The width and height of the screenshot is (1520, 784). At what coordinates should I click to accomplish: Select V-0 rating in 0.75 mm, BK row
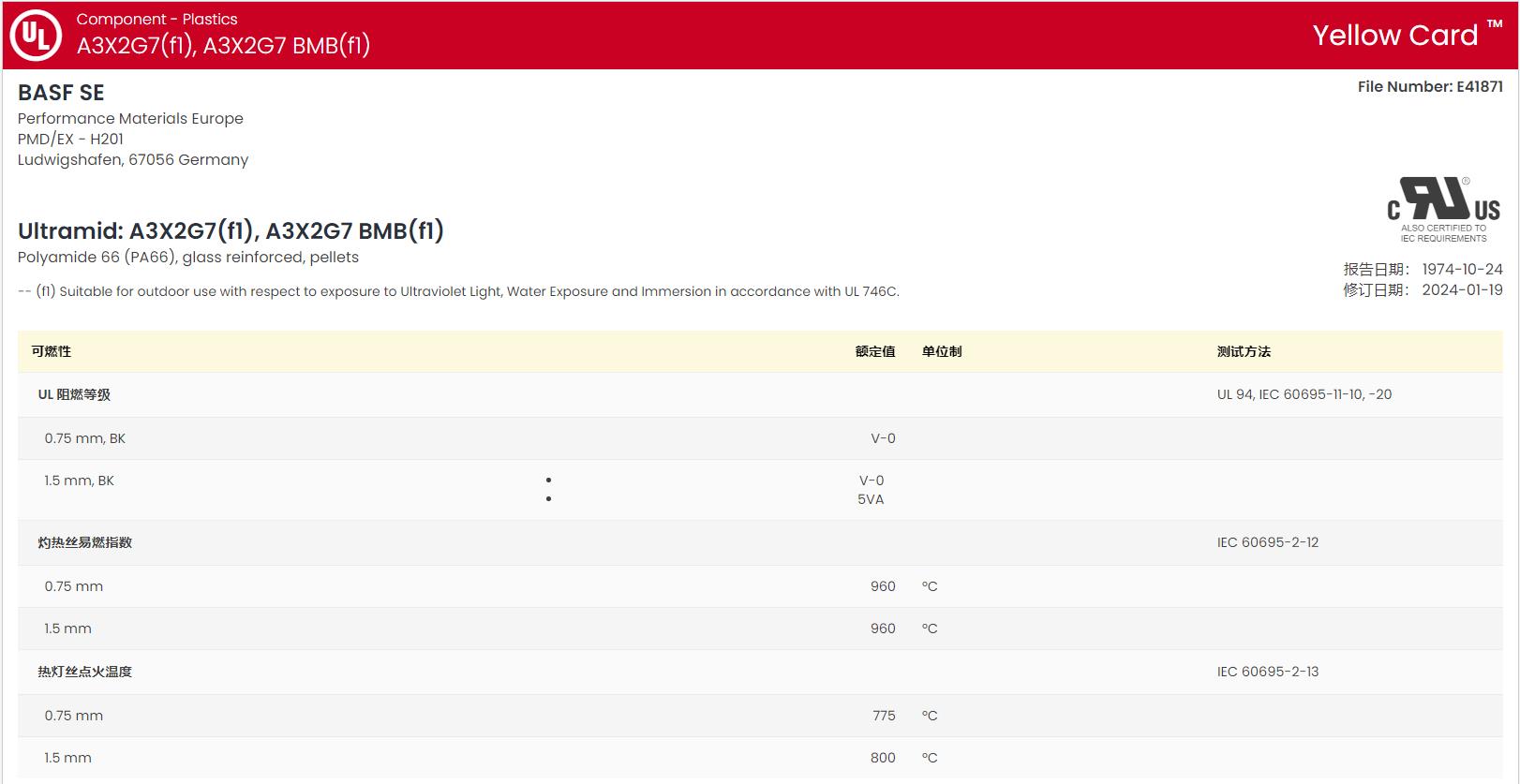pos(883,438)
